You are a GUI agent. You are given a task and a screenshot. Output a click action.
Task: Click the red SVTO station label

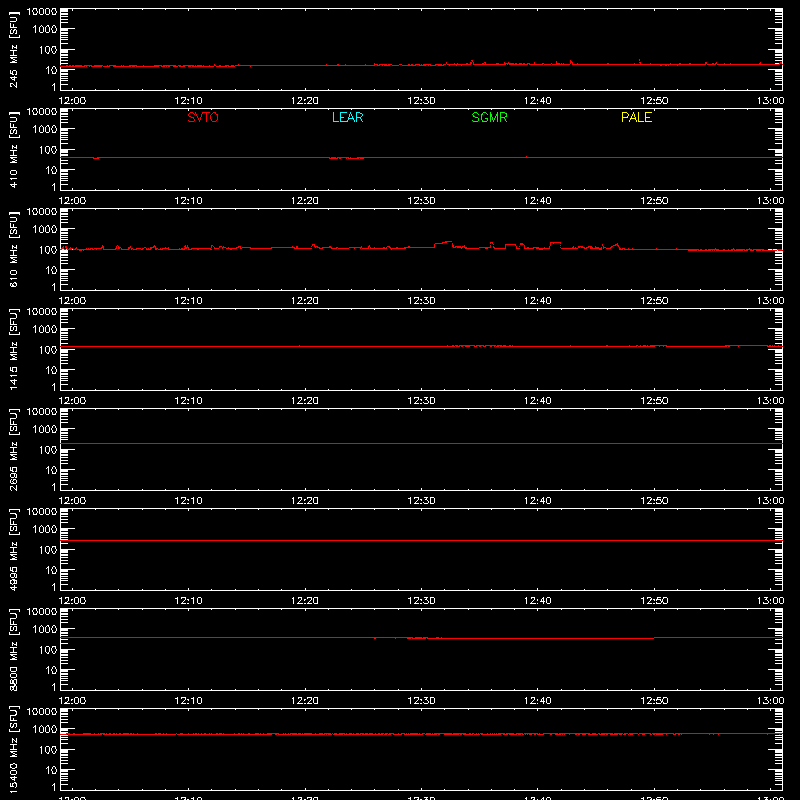tap(203, 117)
